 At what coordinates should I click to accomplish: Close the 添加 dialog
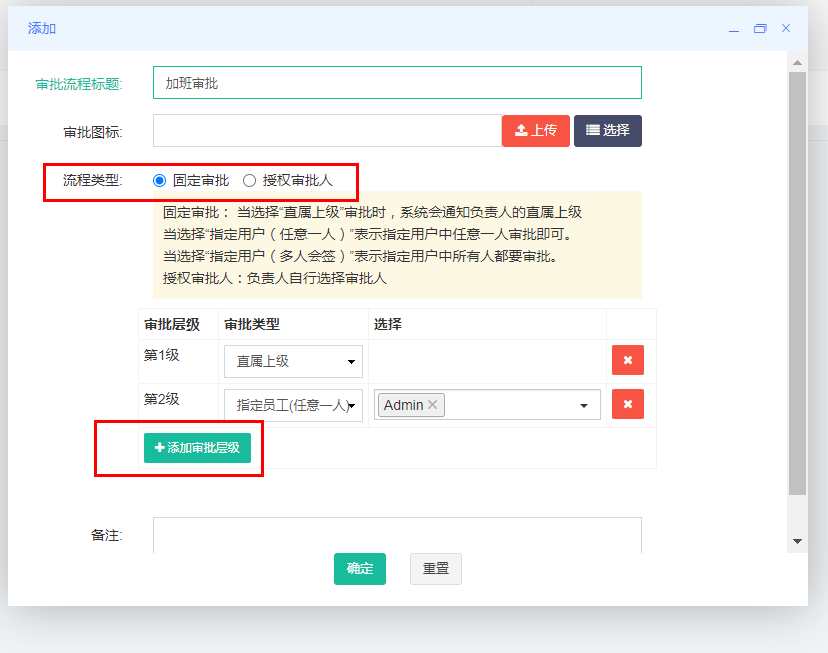(786, 28)
